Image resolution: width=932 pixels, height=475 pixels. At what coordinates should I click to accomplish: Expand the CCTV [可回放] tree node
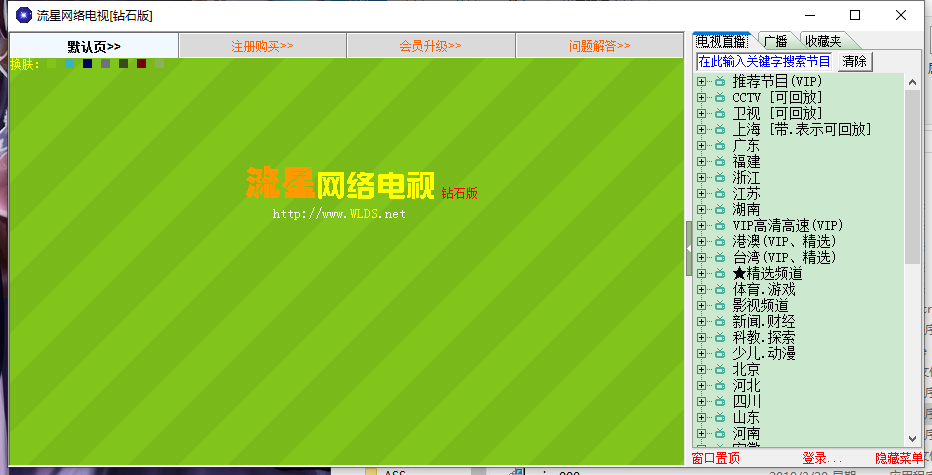point(701,97)
